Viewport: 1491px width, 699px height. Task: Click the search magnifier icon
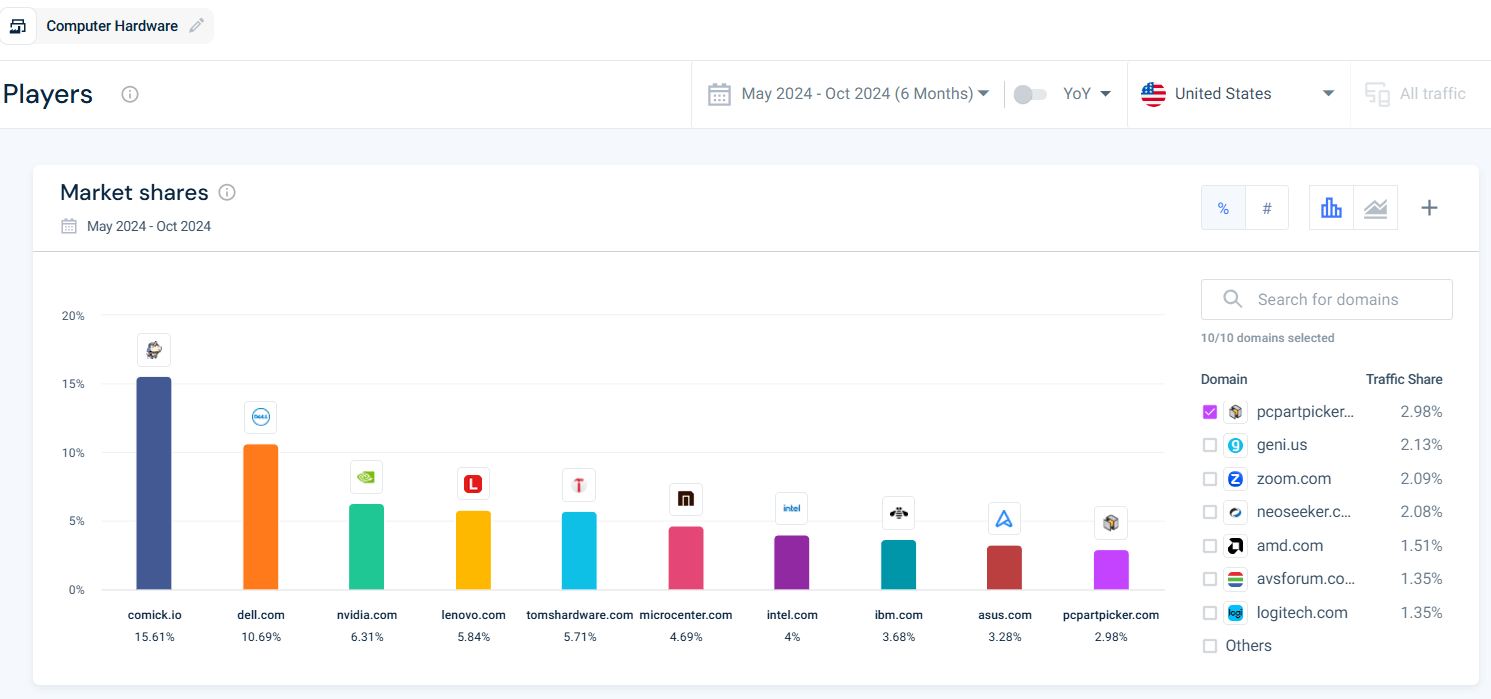click(x=1233, y=299)
